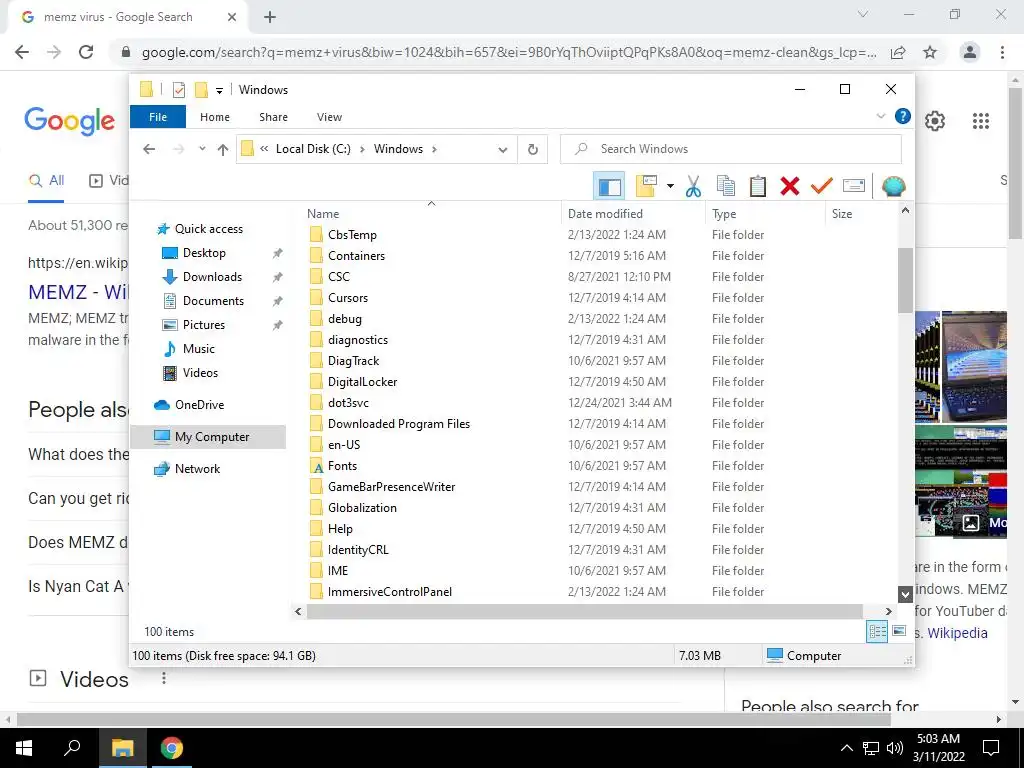Click the Chrome profile avatar icon
The width and height of the screenshot is (1024, 768).
coord(970,52)
